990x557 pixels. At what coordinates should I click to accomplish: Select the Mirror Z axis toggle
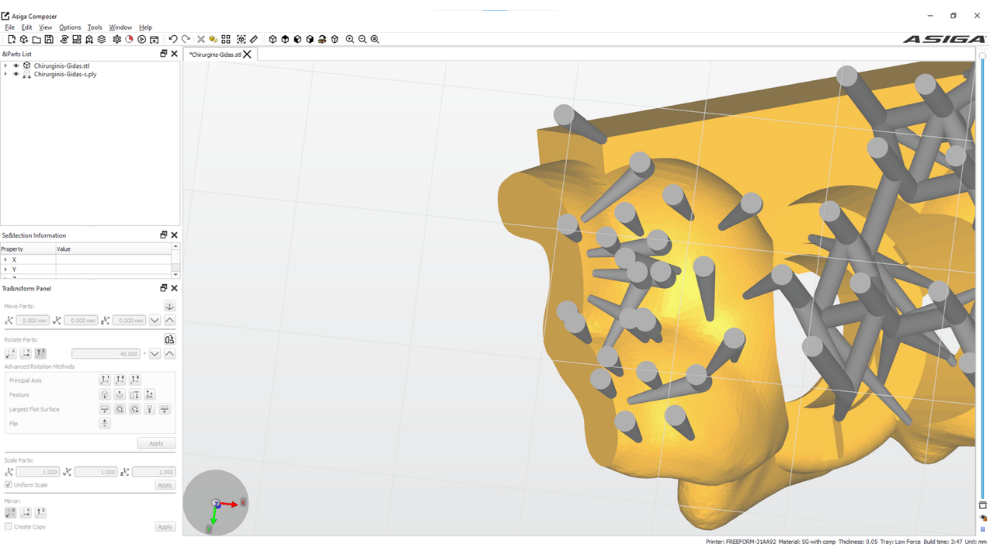tap(40, 512)
